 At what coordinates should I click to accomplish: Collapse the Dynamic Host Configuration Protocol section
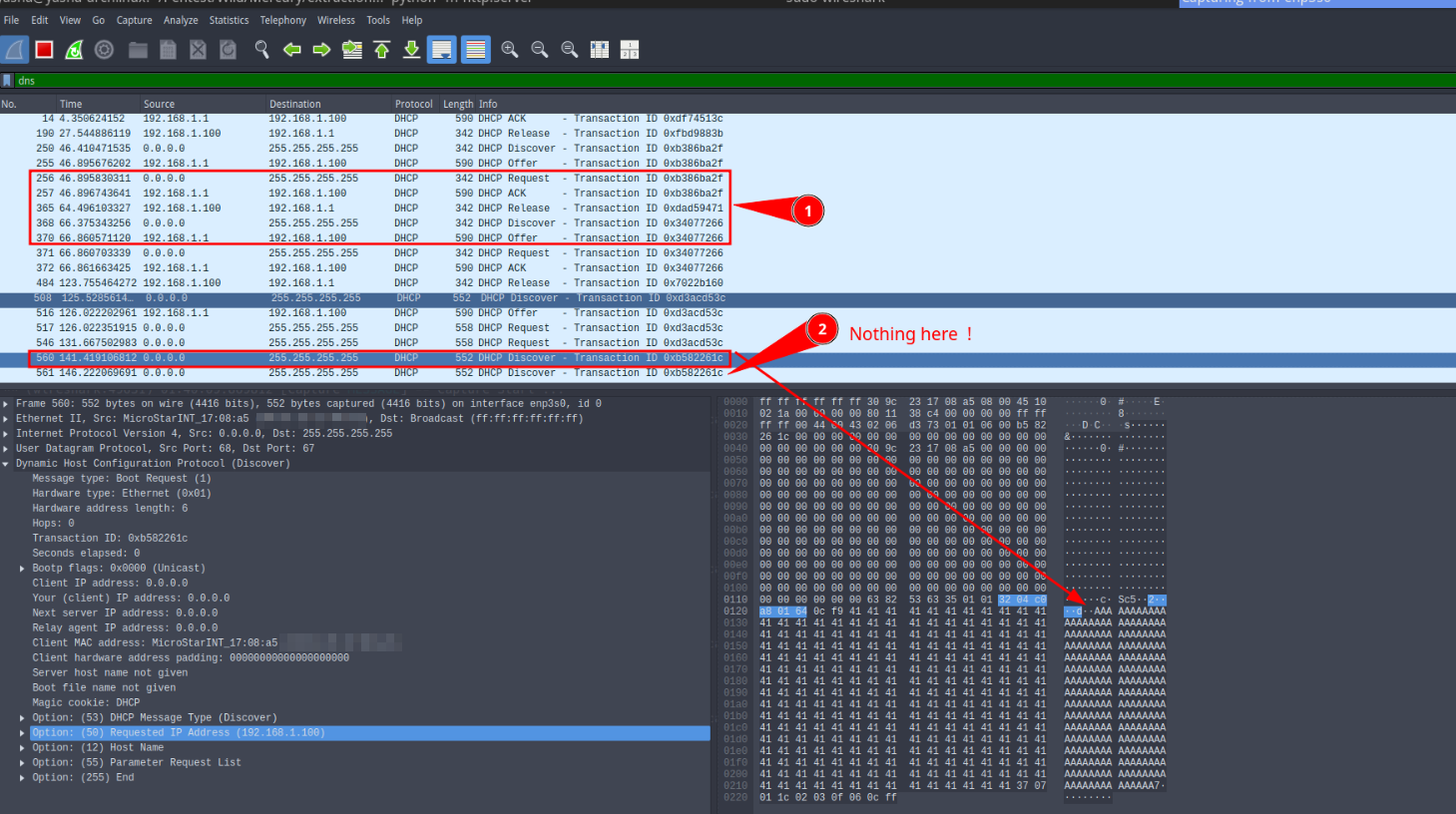click(7, 464)
